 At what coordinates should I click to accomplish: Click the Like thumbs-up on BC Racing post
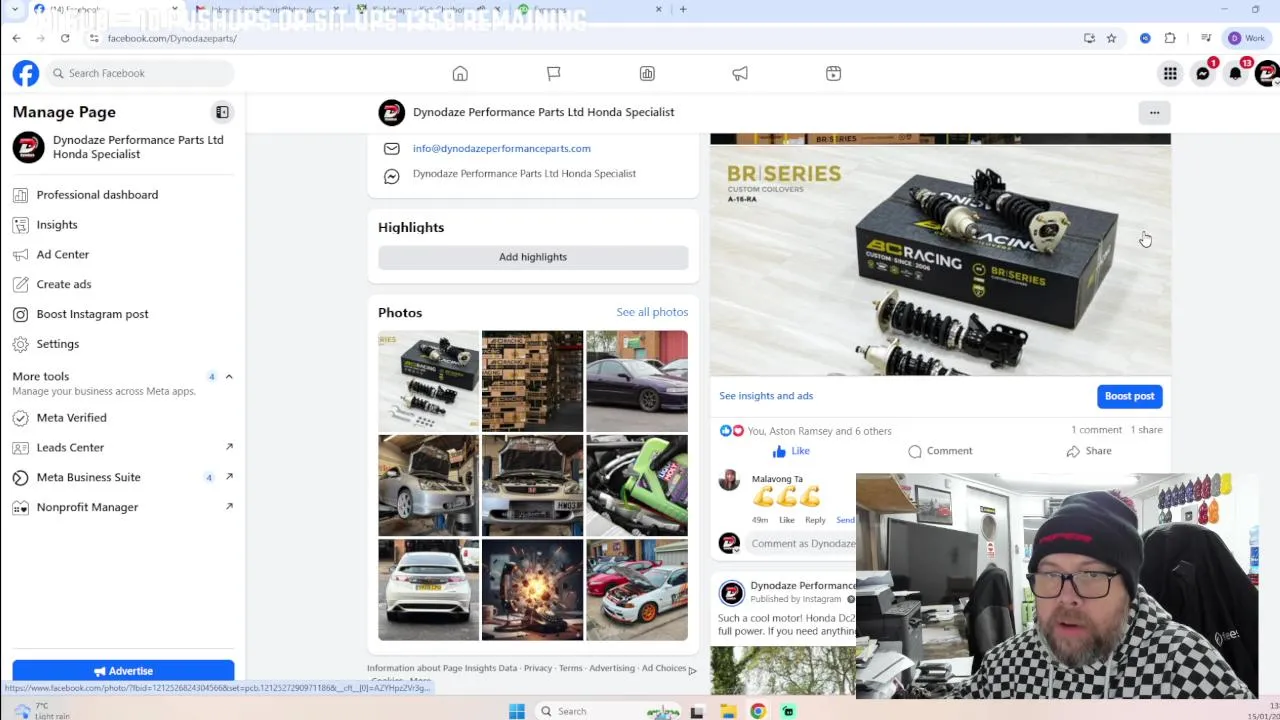(x=790, y=451)
